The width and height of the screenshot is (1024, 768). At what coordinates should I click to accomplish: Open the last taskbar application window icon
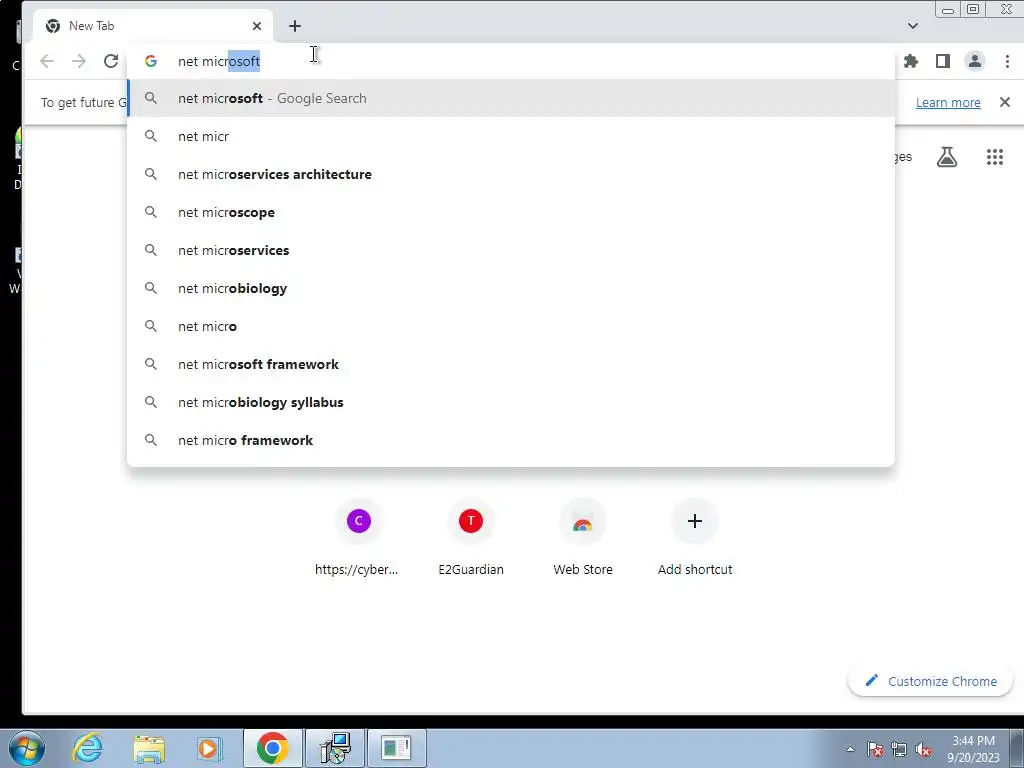tap(396, 748)
